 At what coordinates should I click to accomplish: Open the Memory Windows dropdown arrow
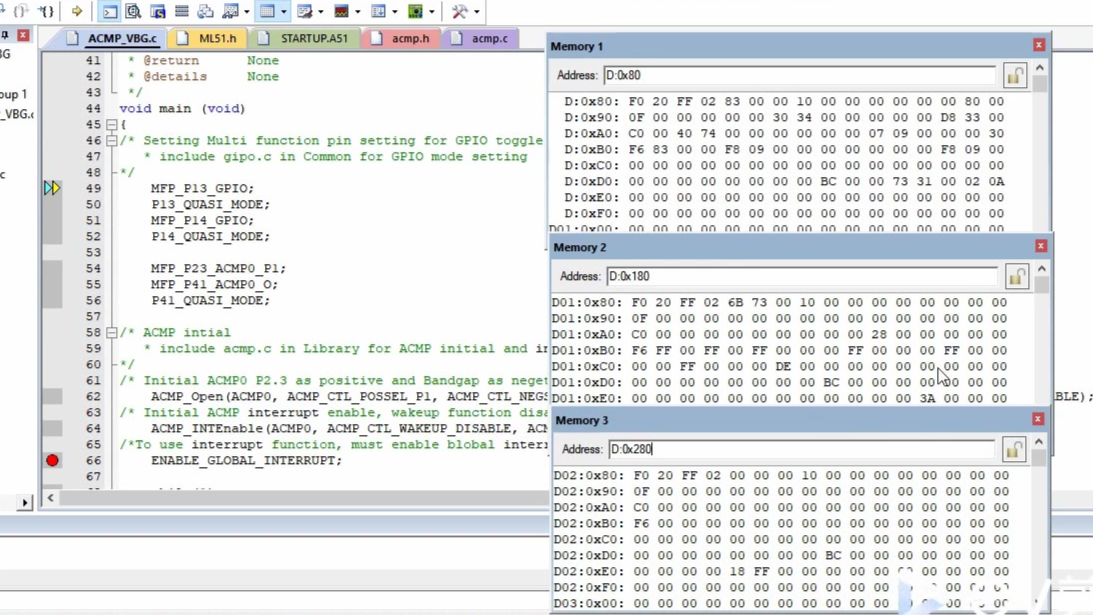click(x=284, y=12)
